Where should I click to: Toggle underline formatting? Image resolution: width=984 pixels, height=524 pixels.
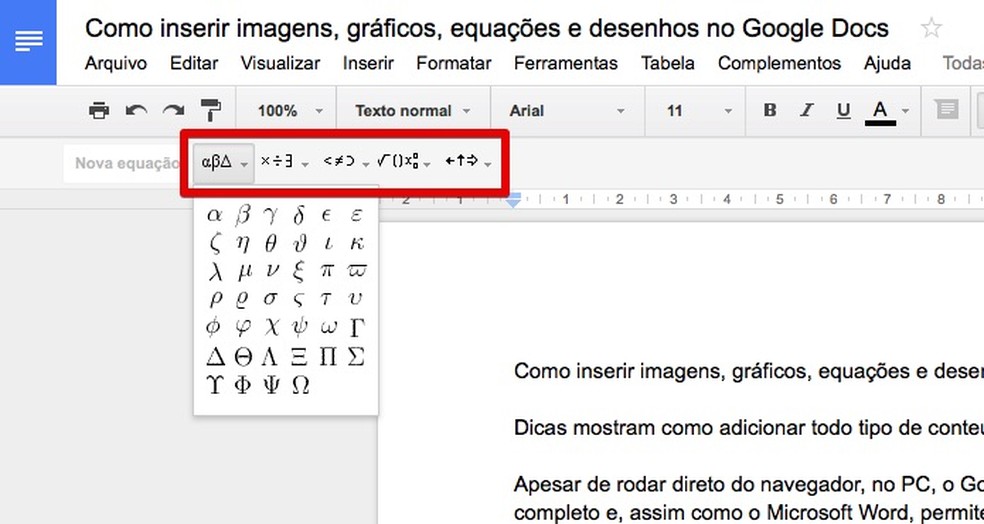click(843, 111)
